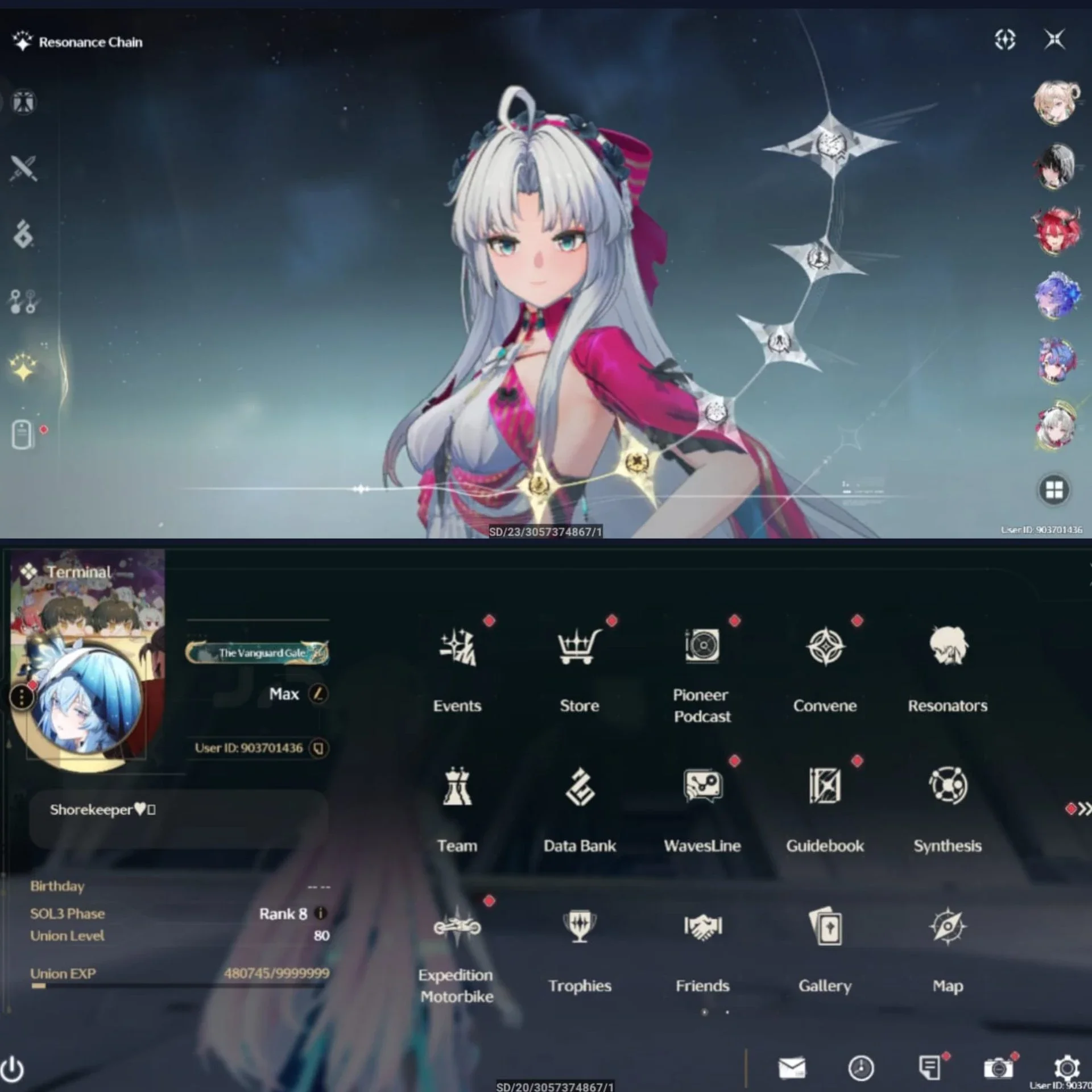Switch to the red-haired horned resonator portrait
The image size is (1092, 1092).
coord(1056,231)
